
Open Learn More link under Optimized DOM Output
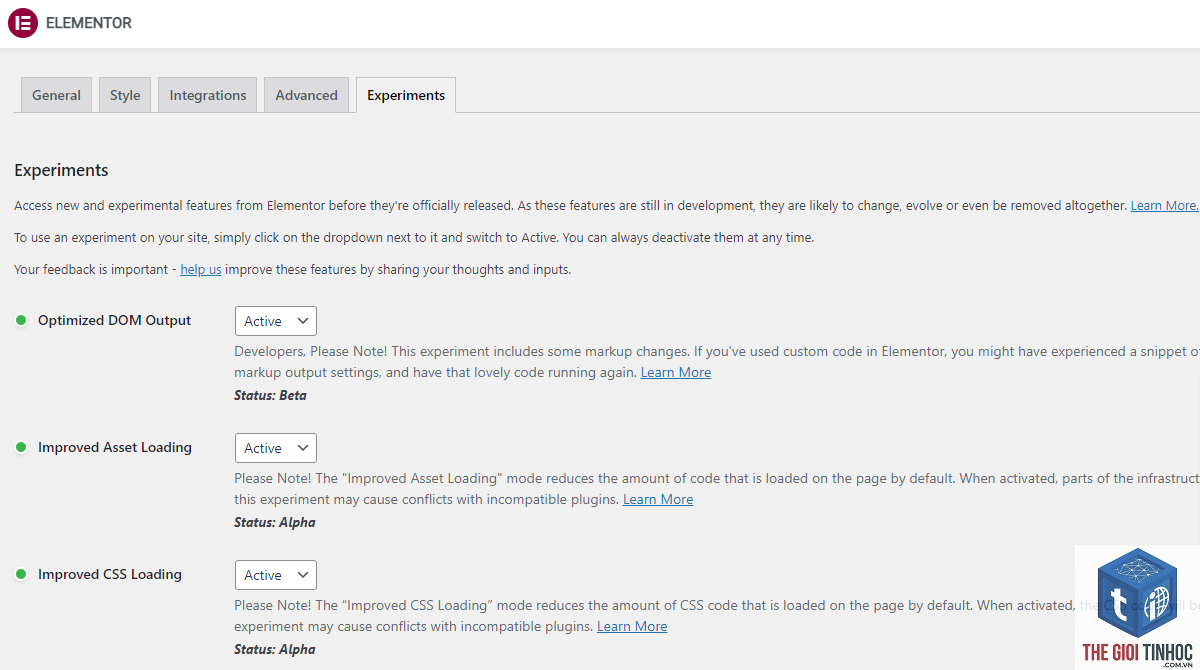click(676, 372)
